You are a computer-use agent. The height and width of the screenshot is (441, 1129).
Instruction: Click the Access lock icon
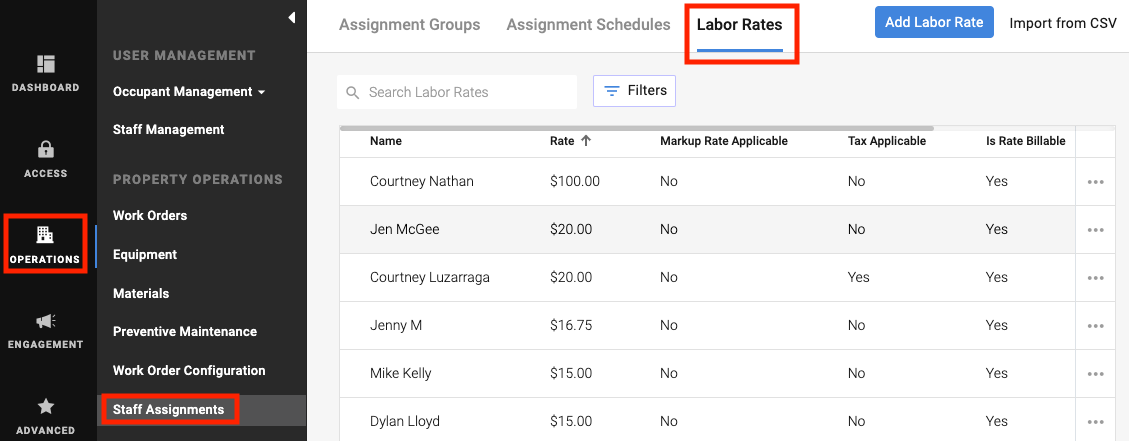pos(46,150)
